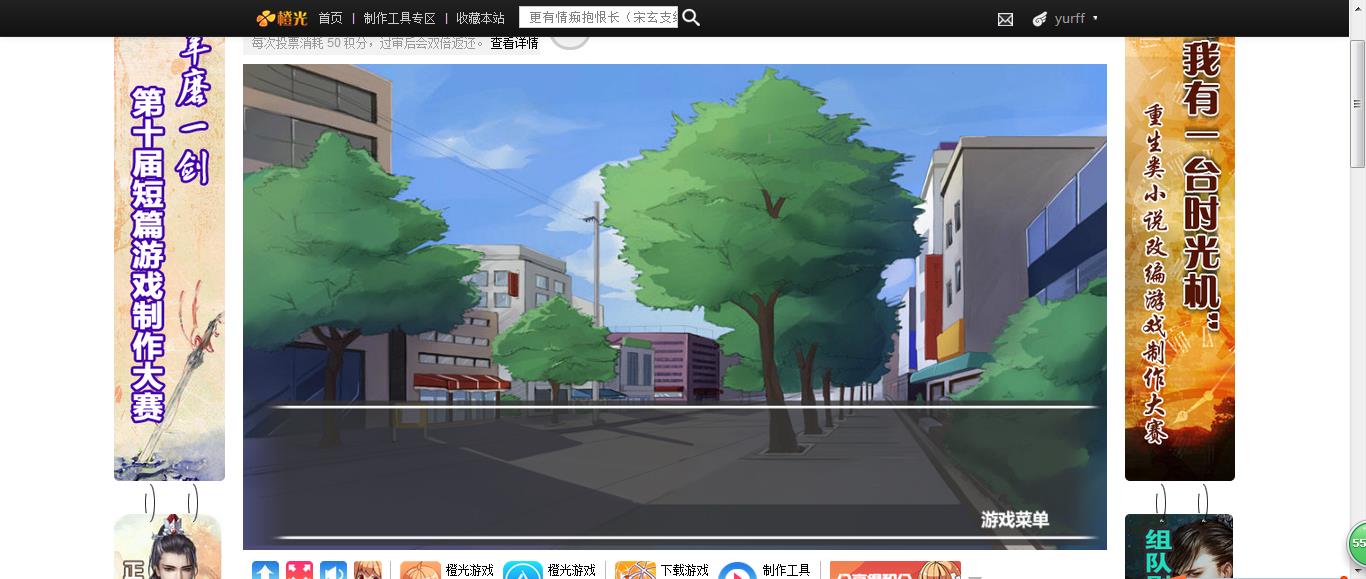Click the 下载游戏 app download icon

[634, 571]
